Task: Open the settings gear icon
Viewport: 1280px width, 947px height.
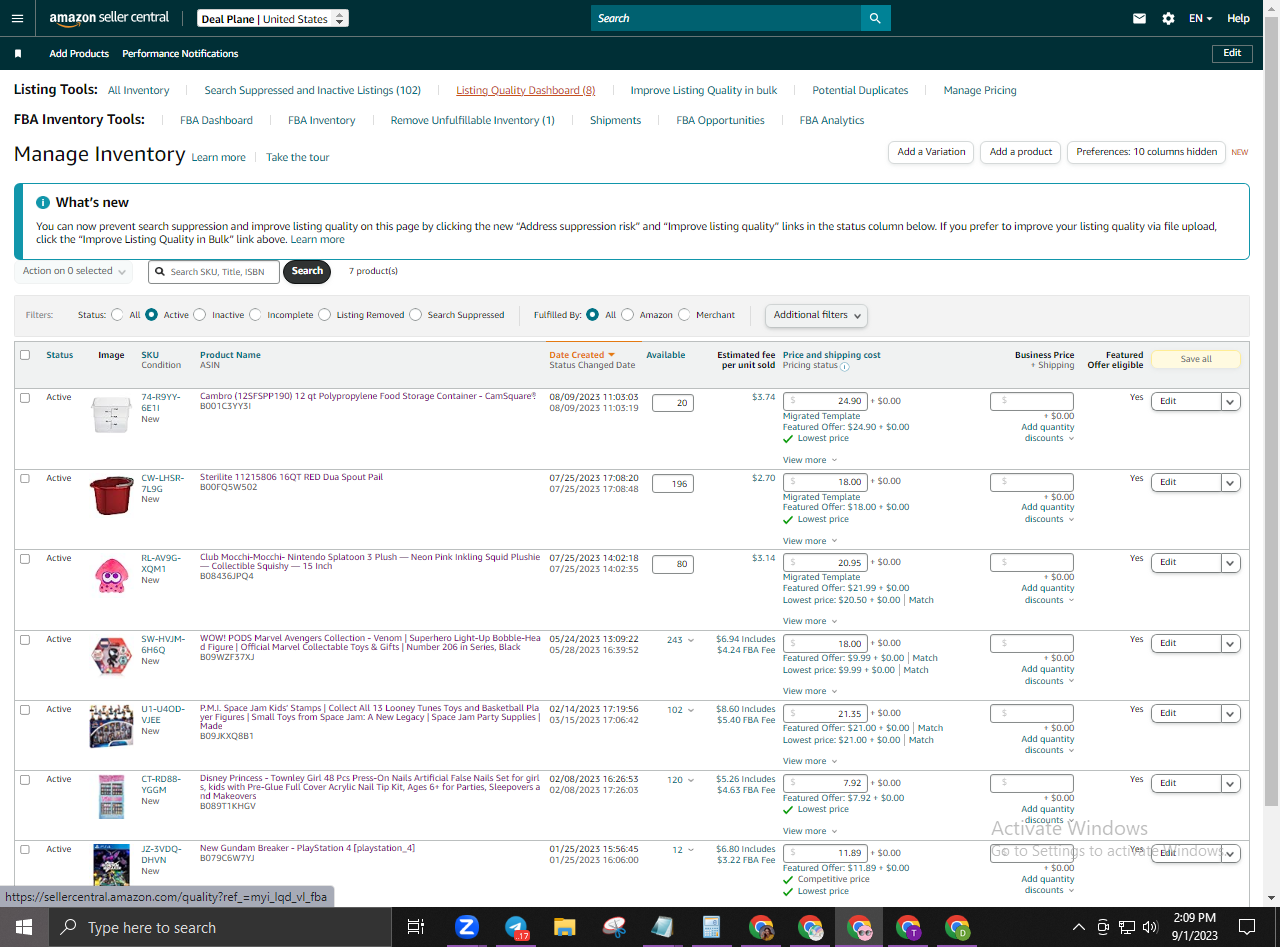Action: click(1168, 18)
